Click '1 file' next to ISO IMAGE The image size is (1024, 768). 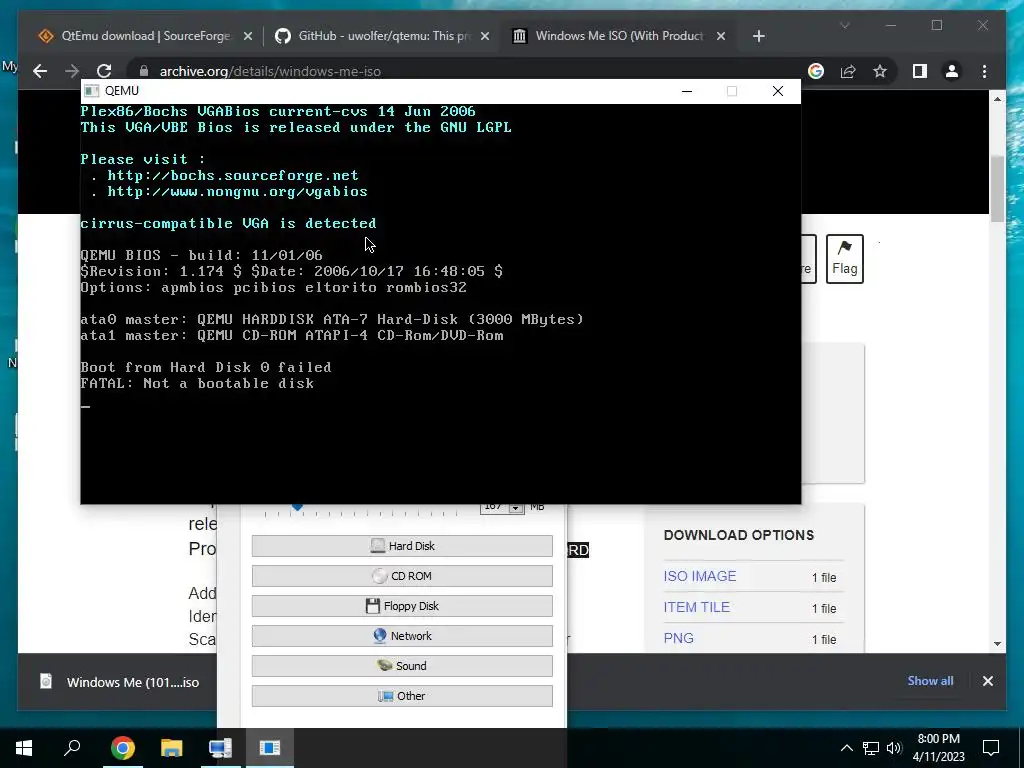click(824, 577)
